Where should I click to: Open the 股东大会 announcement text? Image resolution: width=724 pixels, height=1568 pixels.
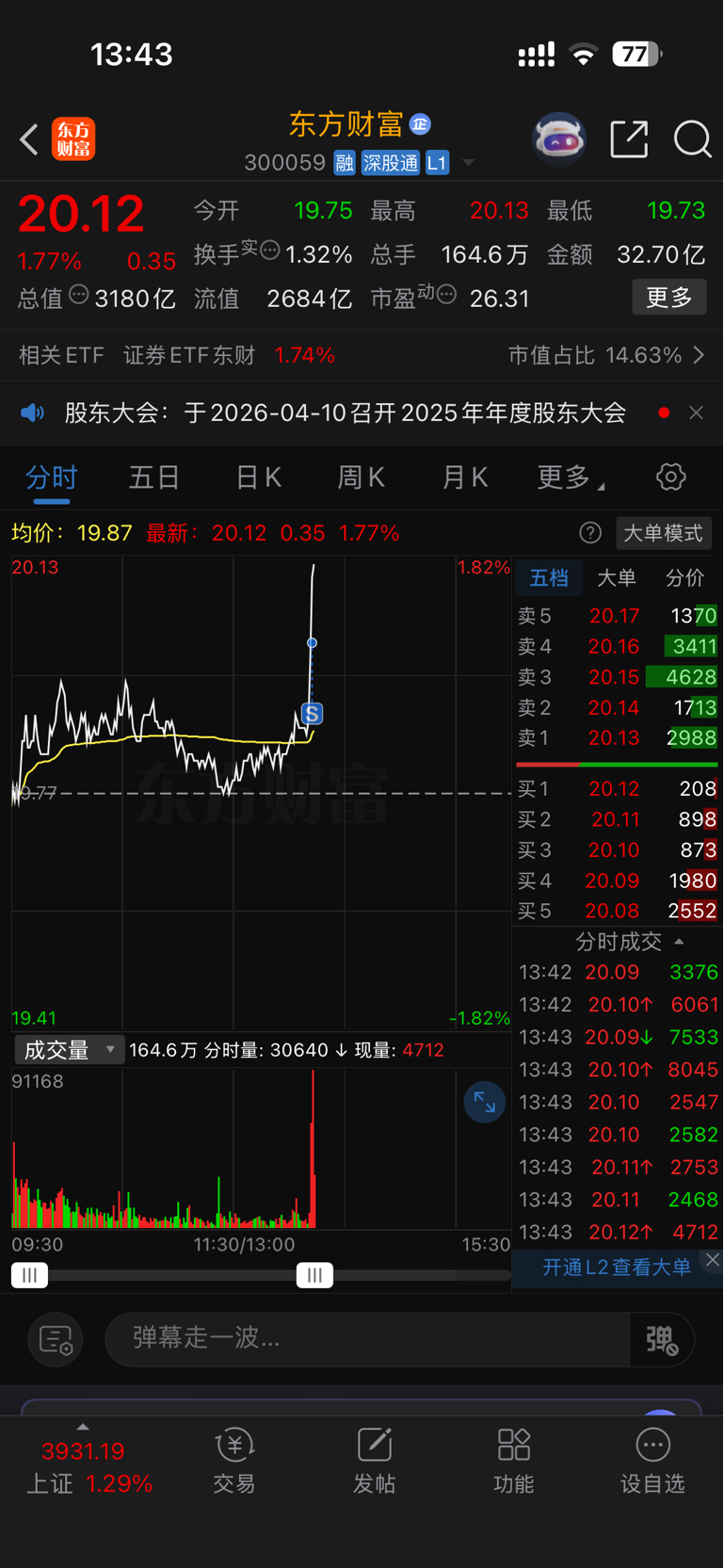(346, 412)
